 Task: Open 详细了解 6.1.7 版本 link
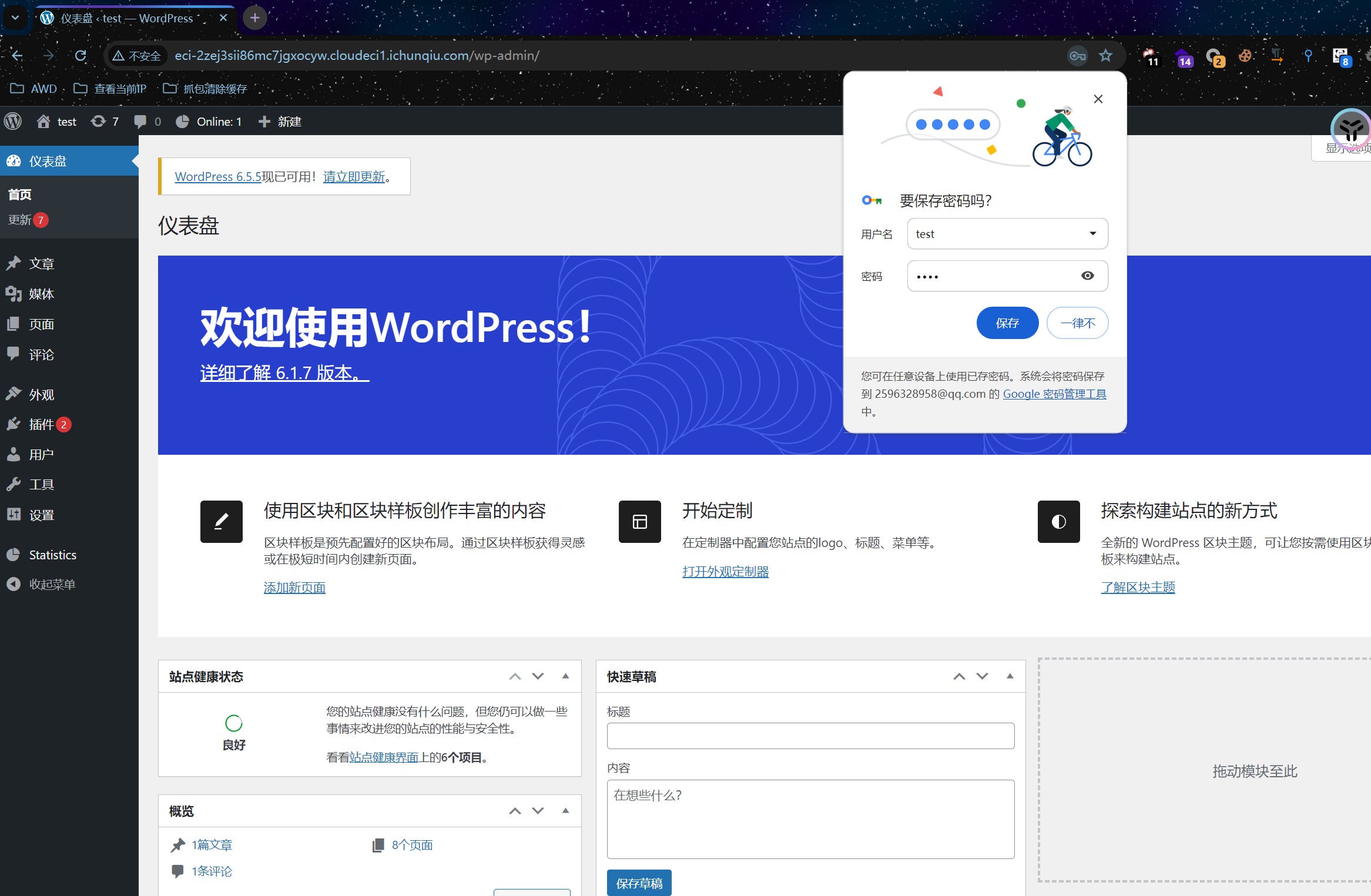(285, 373)
